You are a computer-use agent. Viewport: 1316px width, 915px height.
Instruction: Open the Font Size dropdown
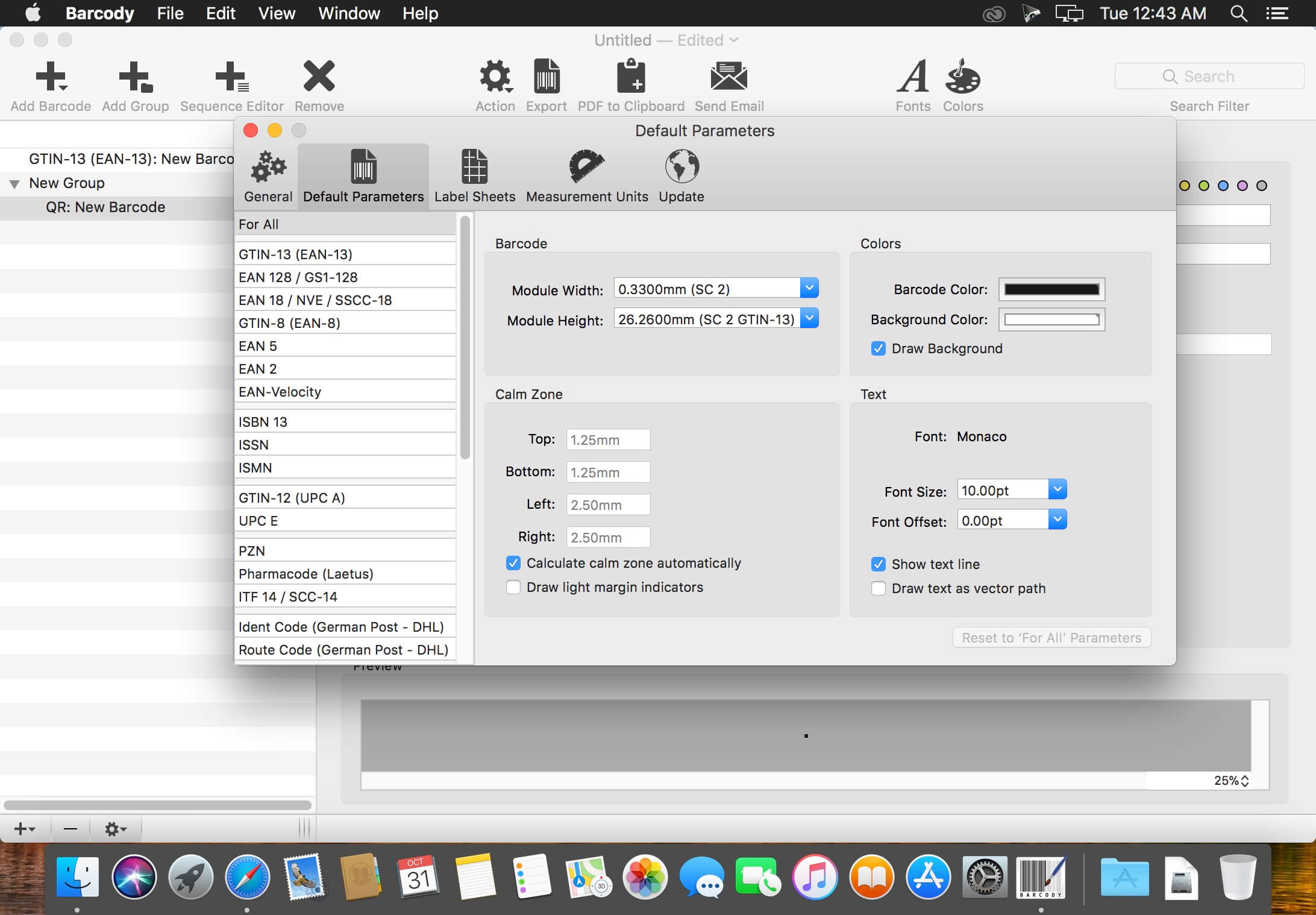coord(1057,489)
